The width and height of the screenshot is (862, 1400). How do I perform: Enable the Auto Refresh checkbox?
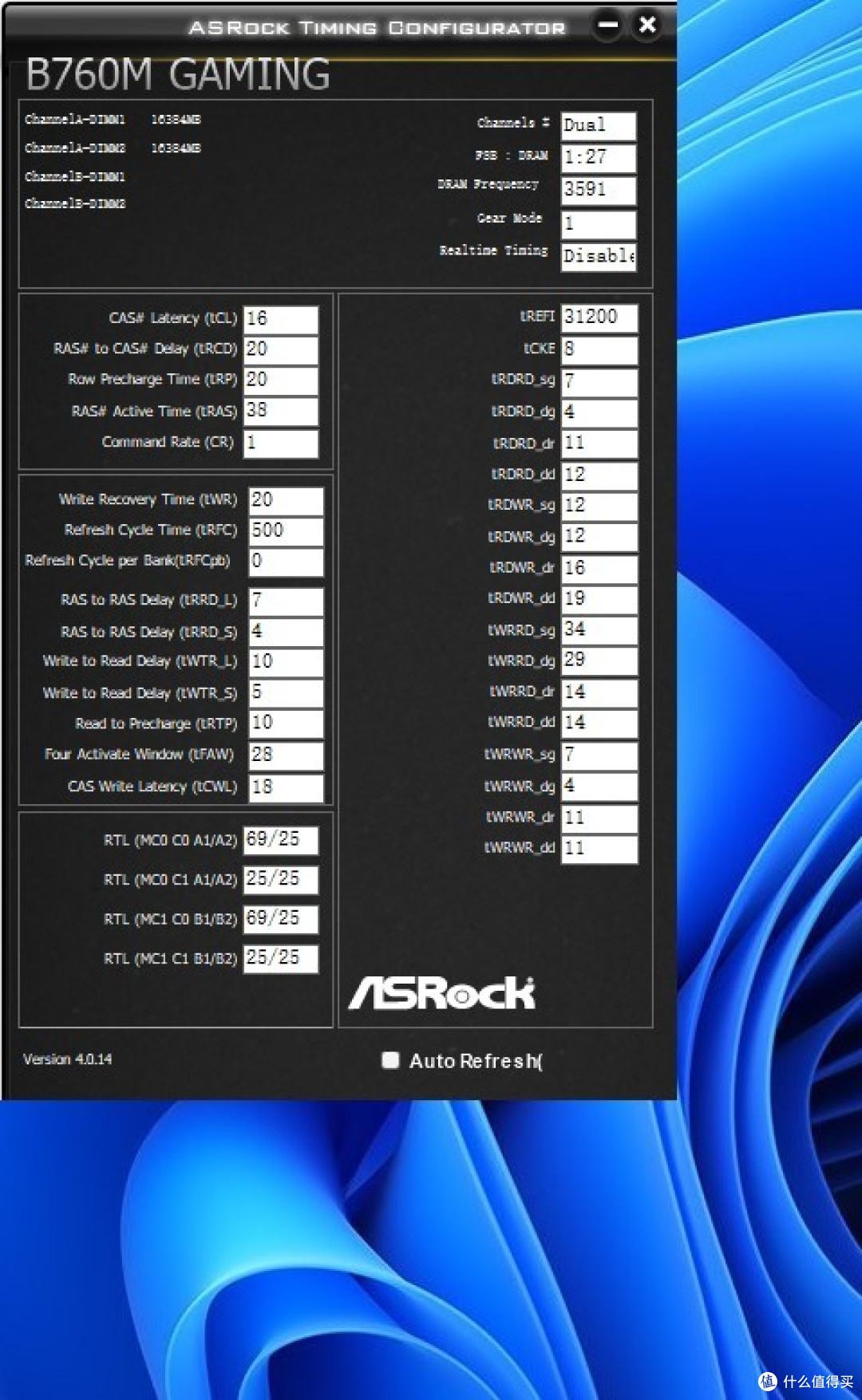tap(390, 1059)
